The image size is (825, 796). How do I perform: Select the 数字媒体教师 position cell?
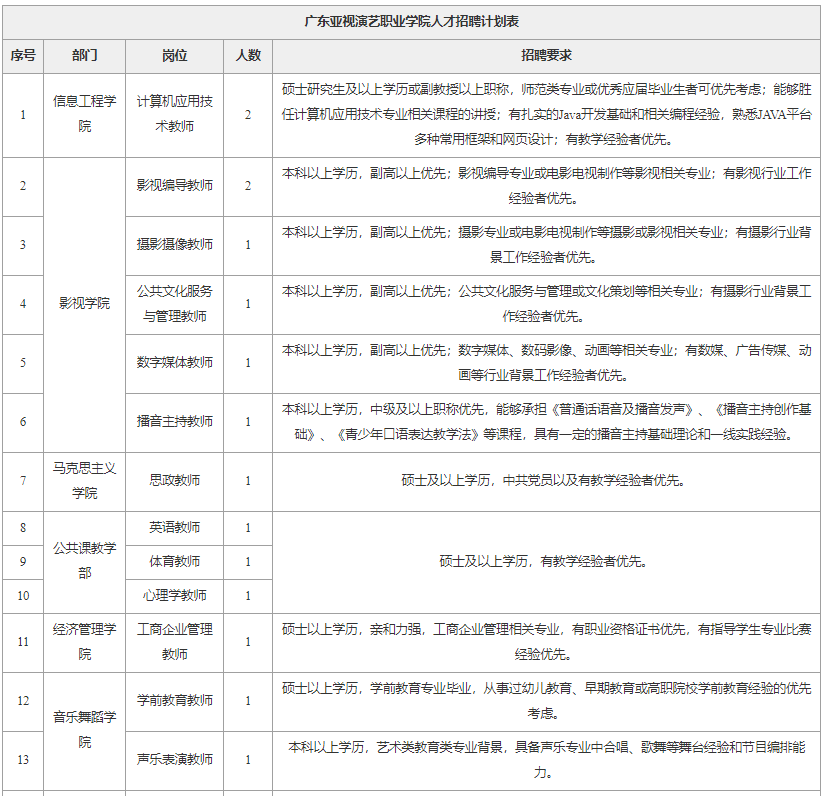(x=174, y=363)
